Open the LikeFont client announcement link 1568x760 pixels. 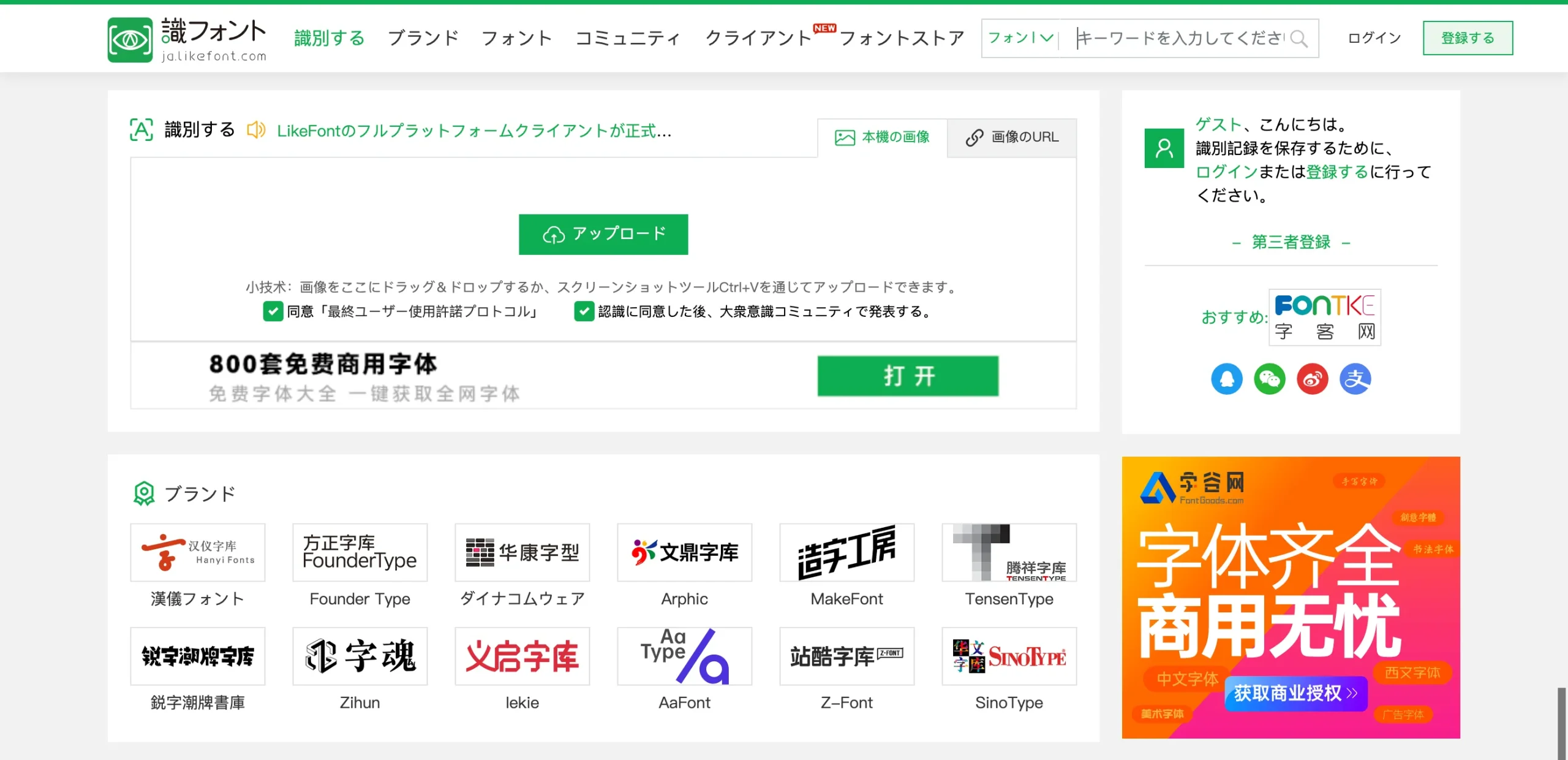pos(475,131)
